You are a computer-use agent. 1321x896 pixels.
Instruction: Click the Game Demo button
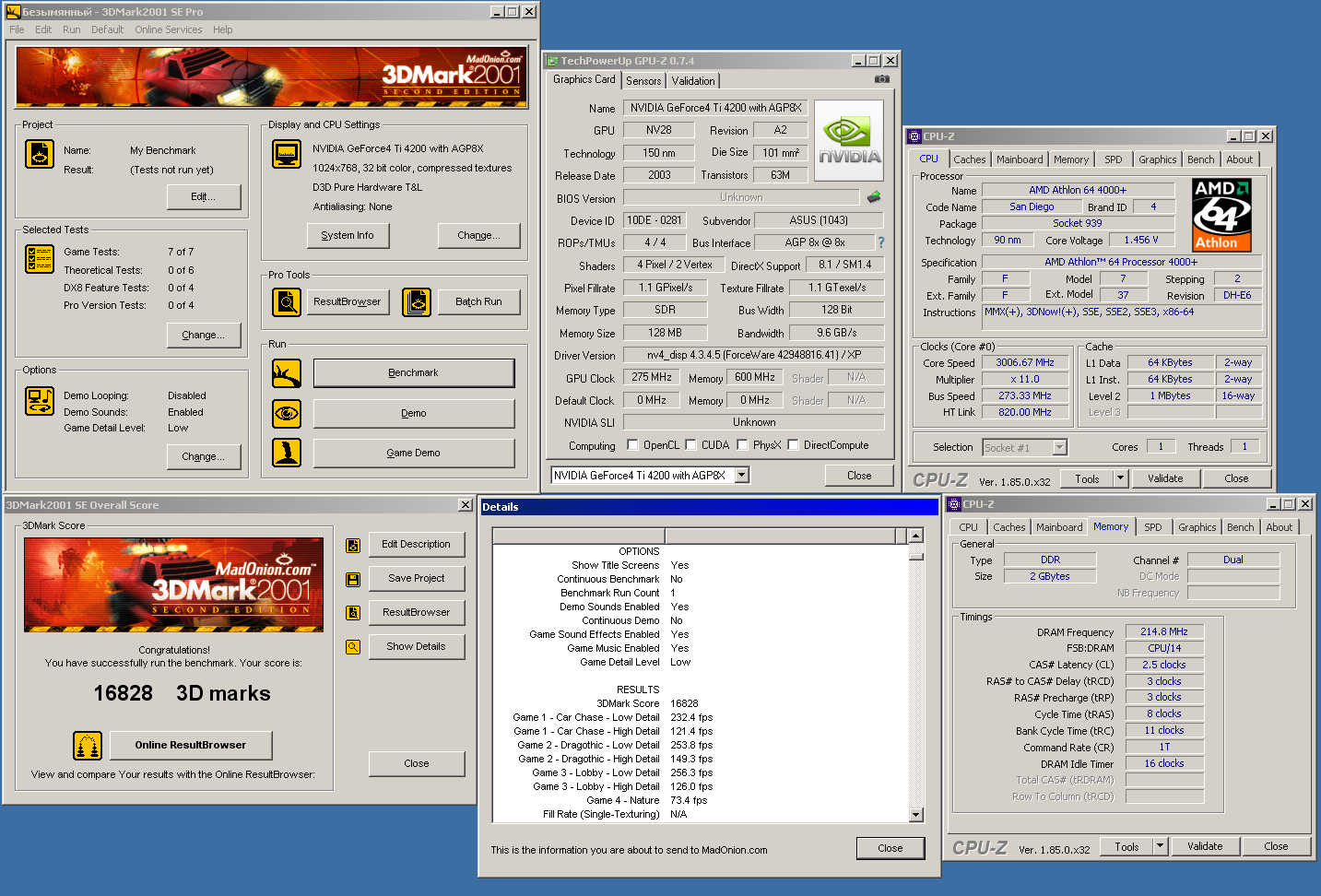414,454
